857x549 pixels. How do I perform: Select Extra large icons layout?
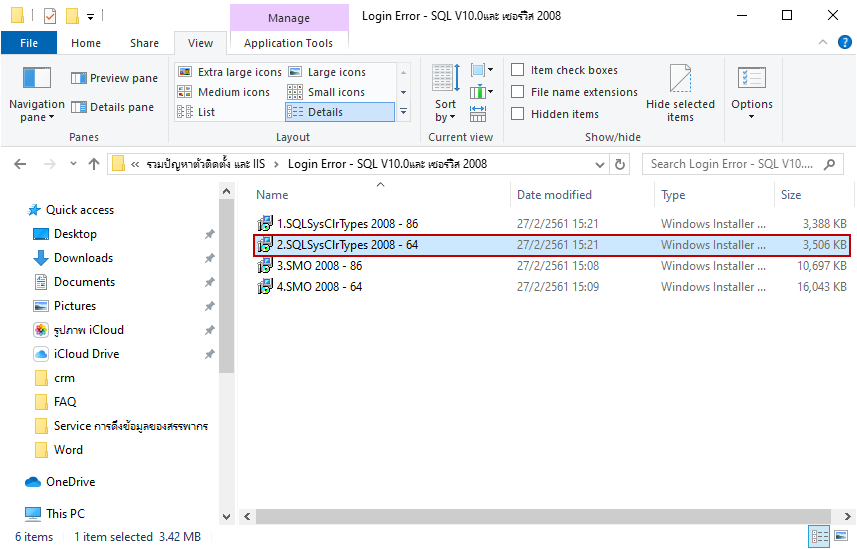click(230, 72)
